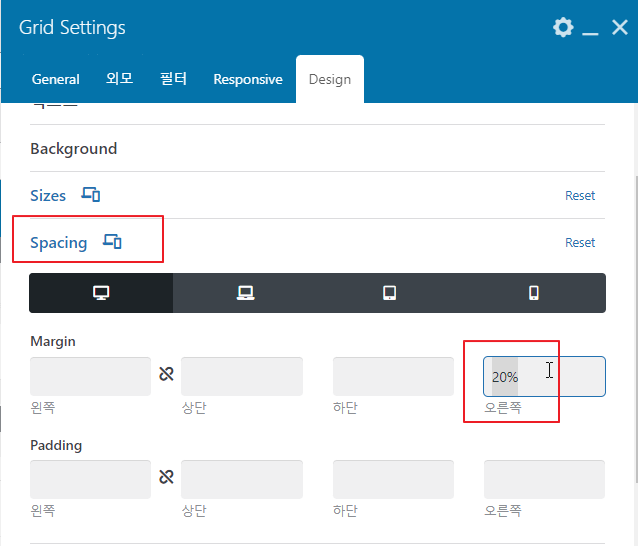Select the tablet device view icon
The image size is (638, 546).
point(389,293)
